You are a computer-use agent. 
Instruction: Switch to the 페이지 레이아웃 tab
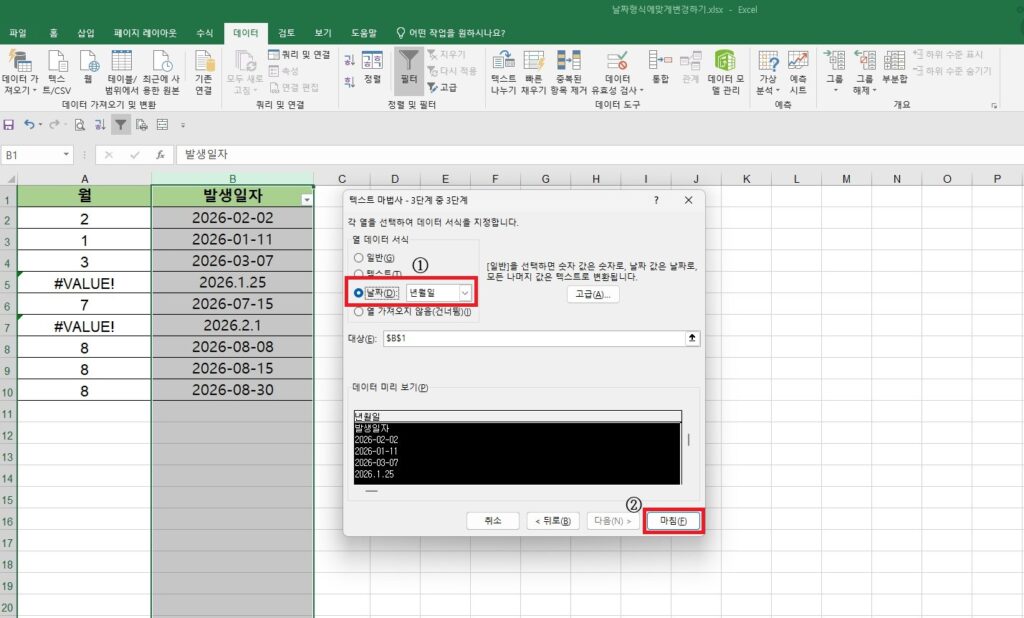click(x=145, y=33)
